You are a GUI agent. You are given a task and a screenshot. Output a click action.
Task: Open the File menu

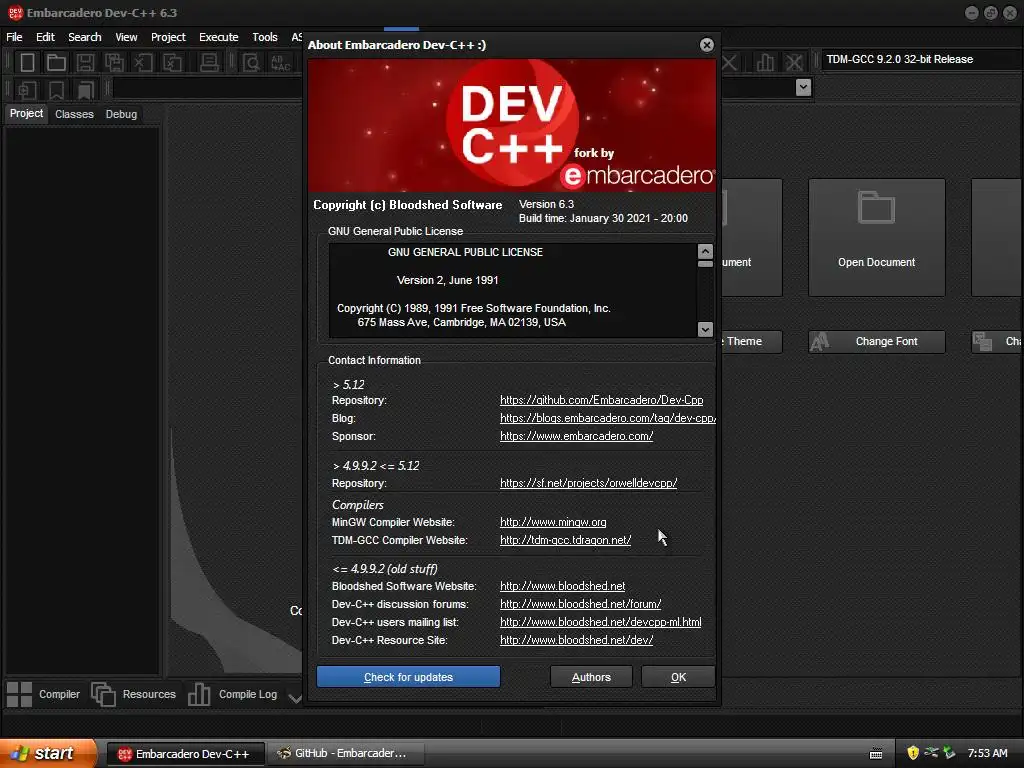point(14,37)
